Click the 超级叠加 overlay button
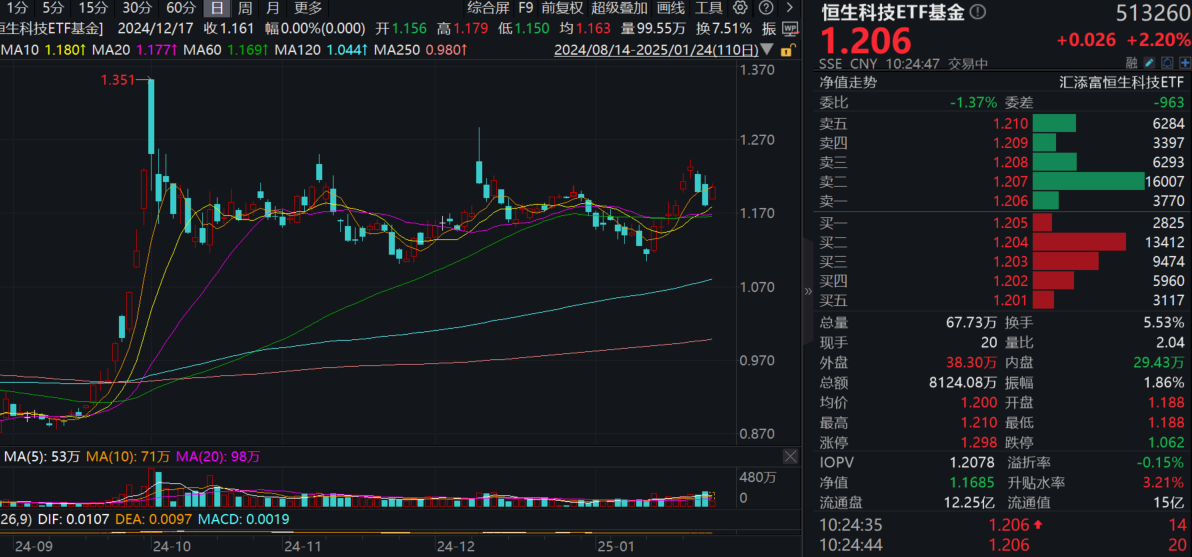The image size is (1192, 557). [x=620, y=8]
